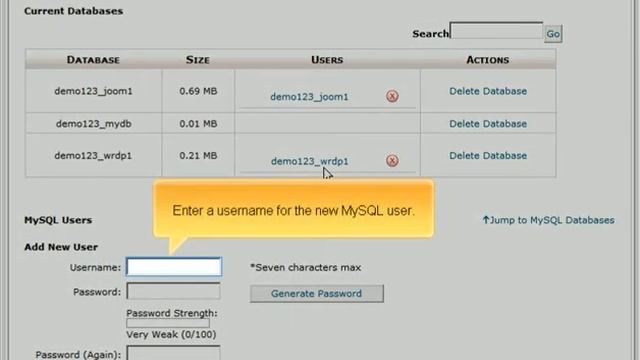
Task: Focus the Password (Again) field
Action: pyautogui.click(x=173, y=353)
